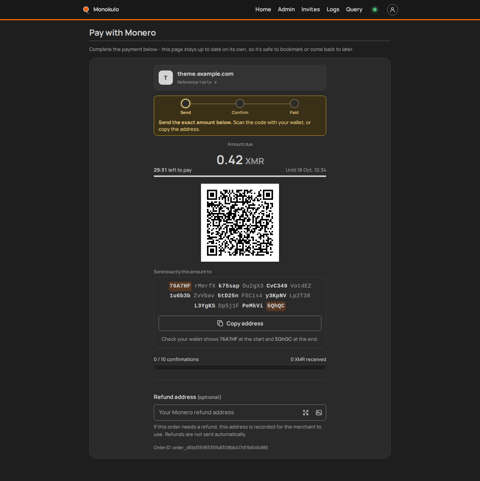Click paste icon in refund address field
The width and height of the screenshot is (480, 481).
click(x=319, y=413)
